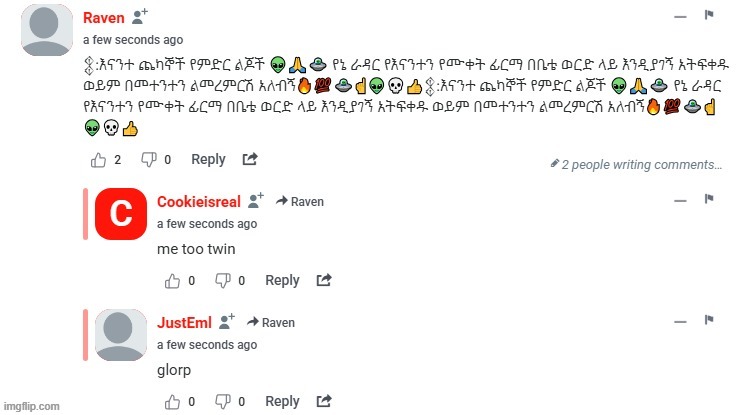
Task: Follow user Raven via add-person icon
Action: click(x=139, y=17)
